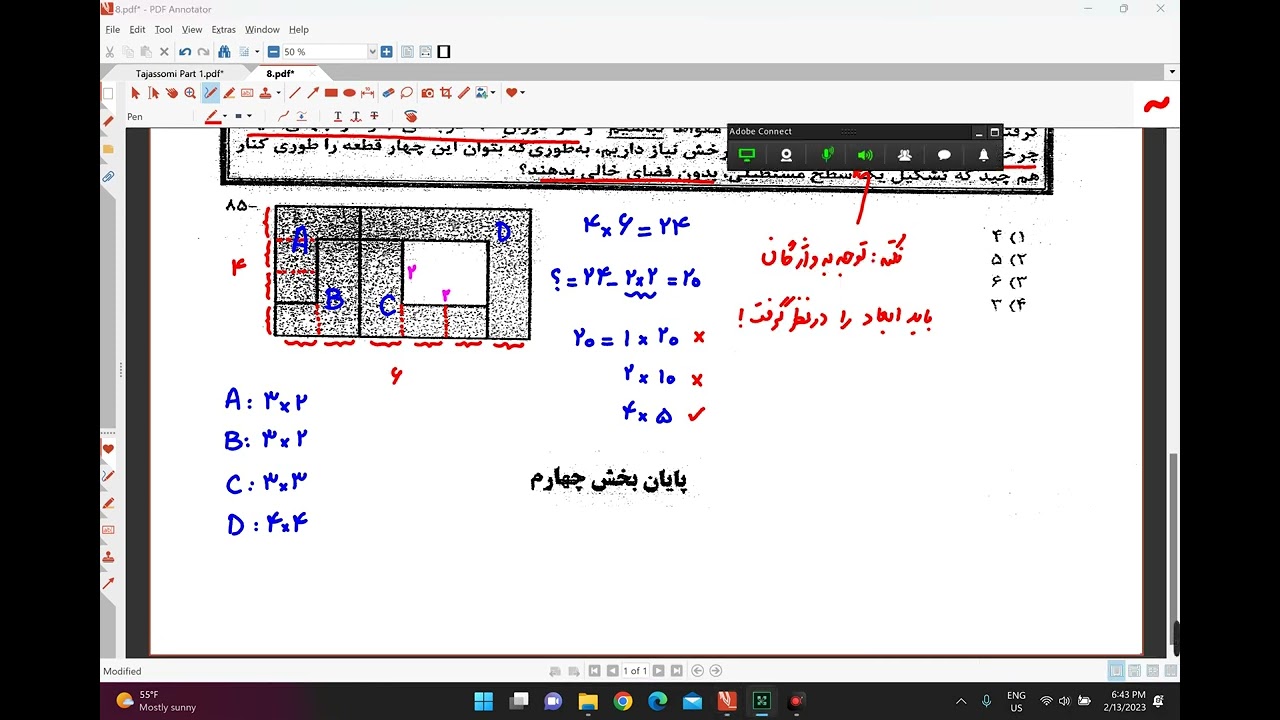
Task: Undo the last annotation
Action: point(185,52)
